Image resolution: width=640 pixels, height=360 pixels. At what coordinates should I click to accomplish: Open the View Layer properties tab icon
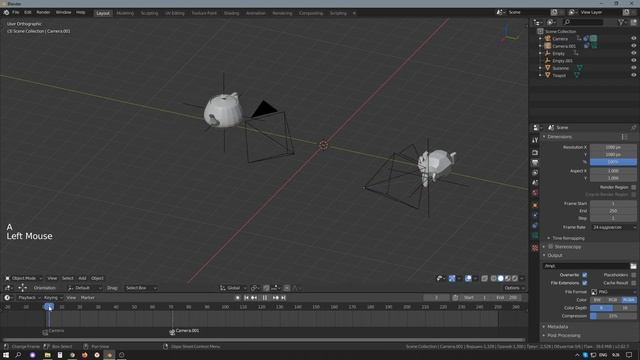pos(535,173)
